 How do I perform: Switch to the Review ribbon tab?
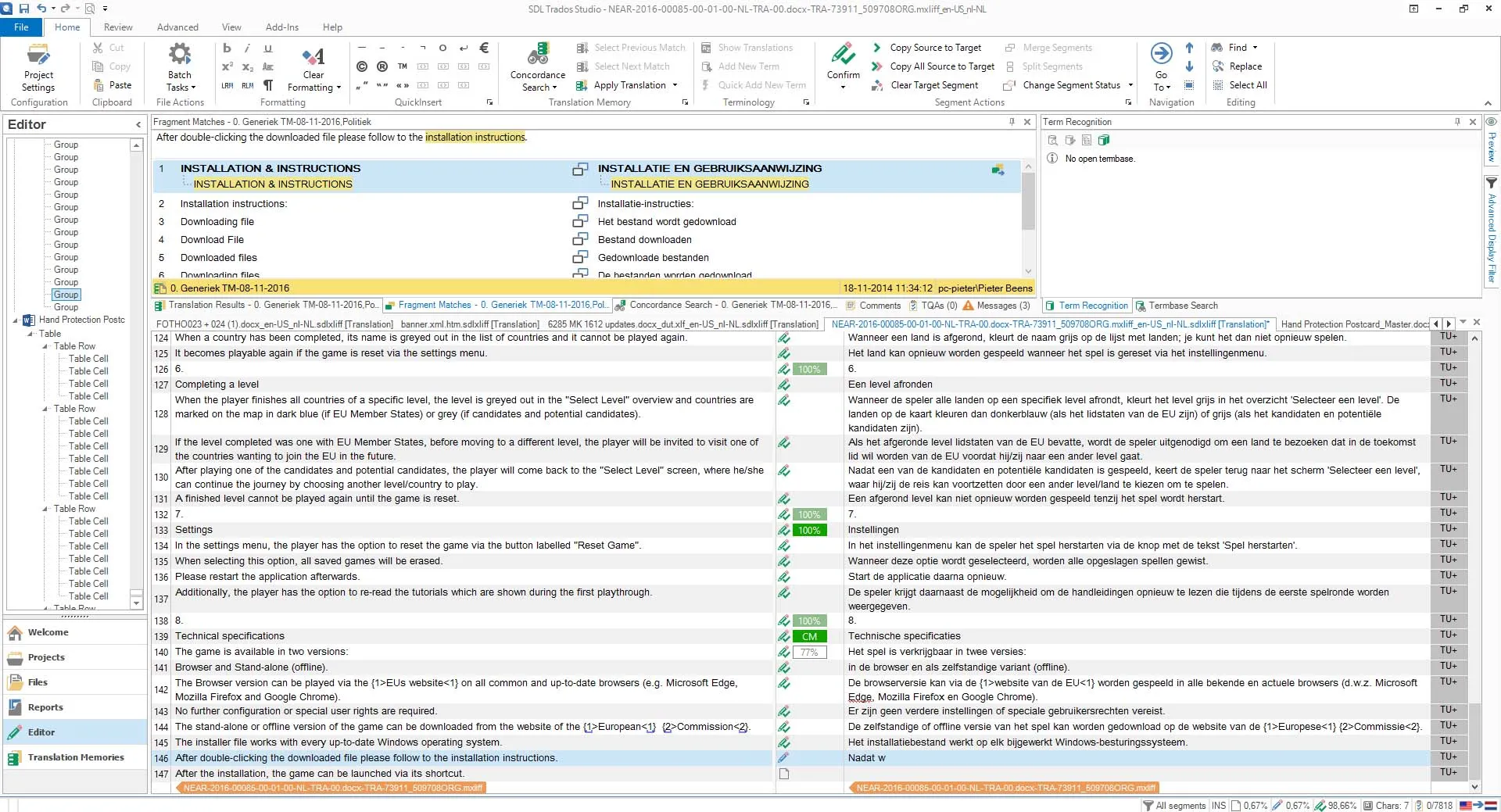pyautogui.click(x=118, y=27)
